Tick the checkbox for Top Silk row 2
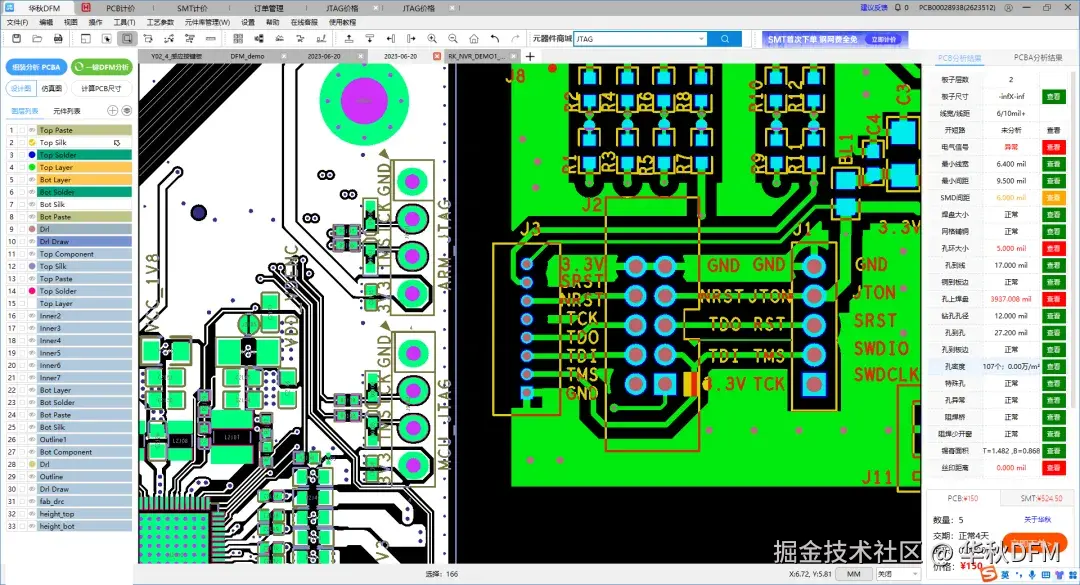This screenshot has width=1080, height=585. (x=22, y=143)
